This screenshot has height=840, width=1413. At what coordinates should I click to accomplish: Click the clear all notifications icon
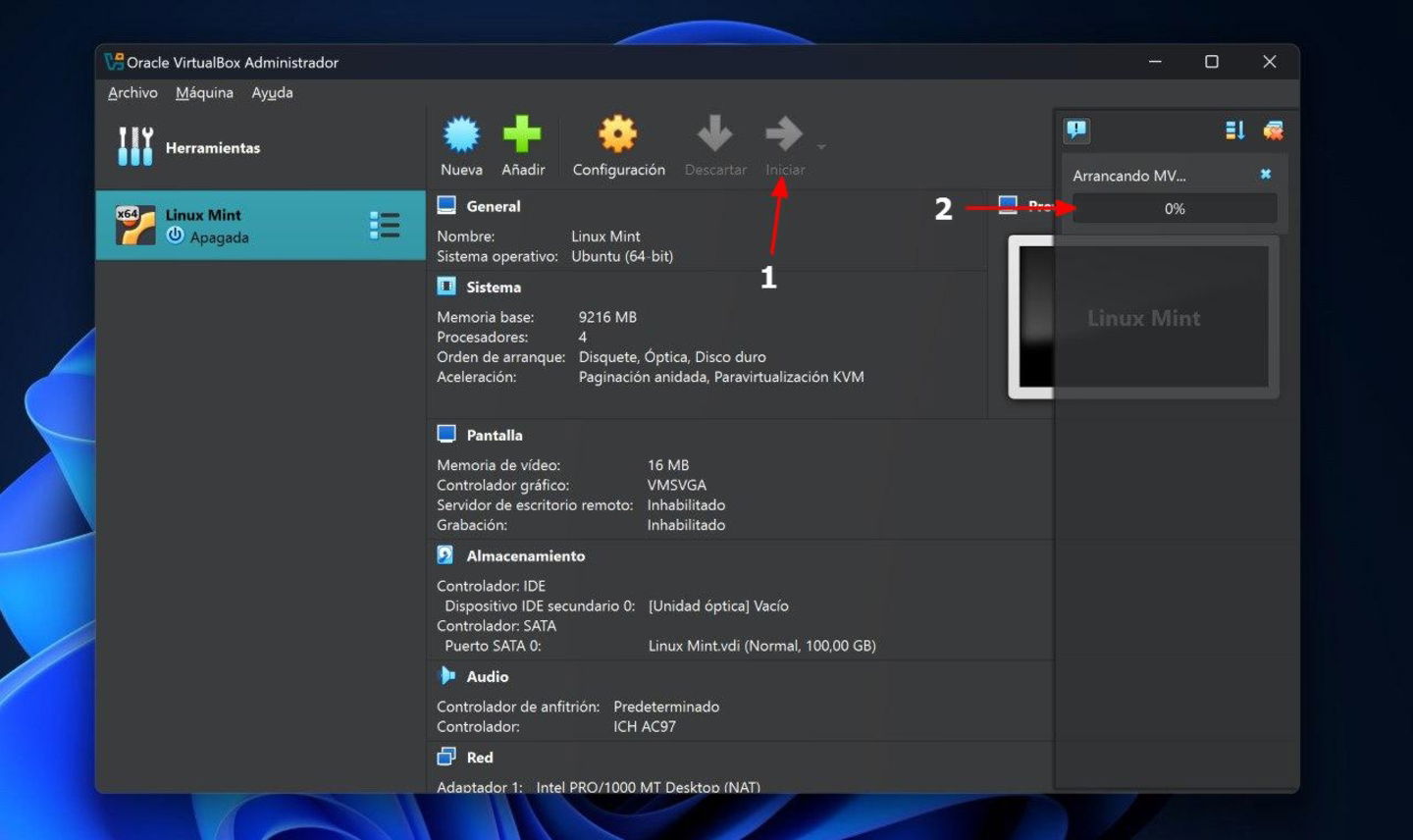click(x=1274, y=131)
